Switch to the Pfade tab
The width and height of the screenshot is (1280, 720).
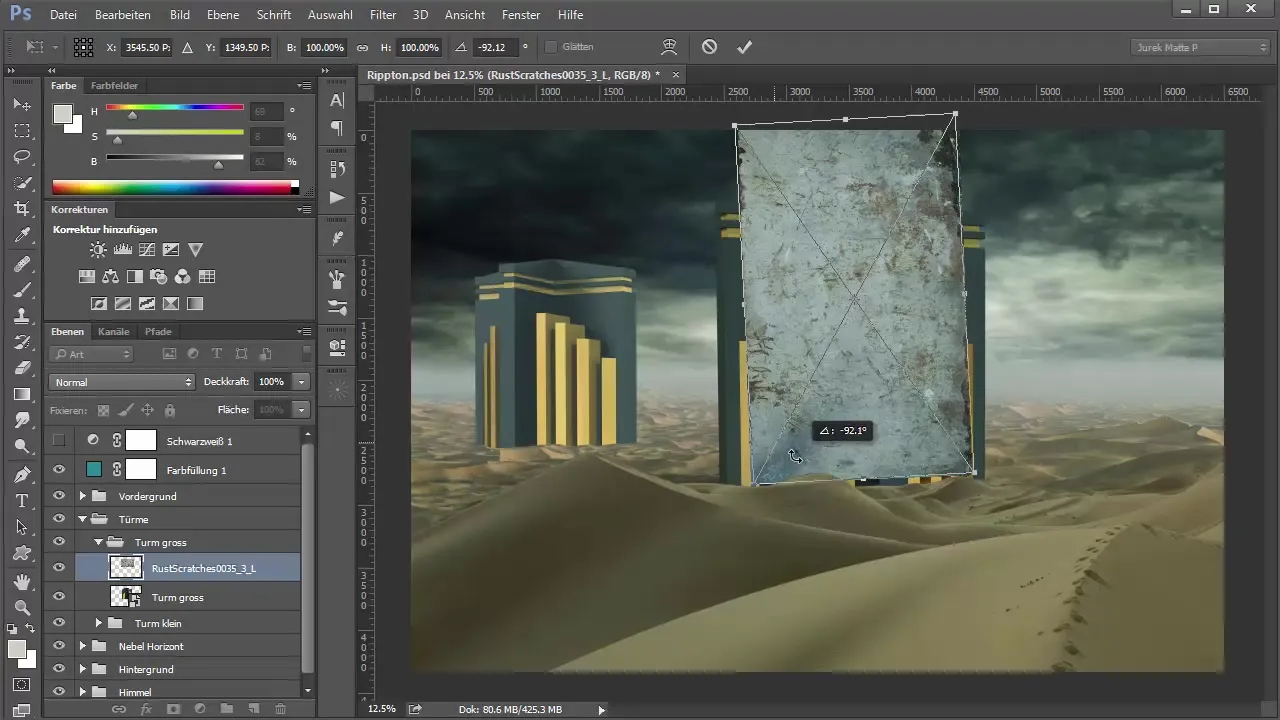tap(158, 331)
